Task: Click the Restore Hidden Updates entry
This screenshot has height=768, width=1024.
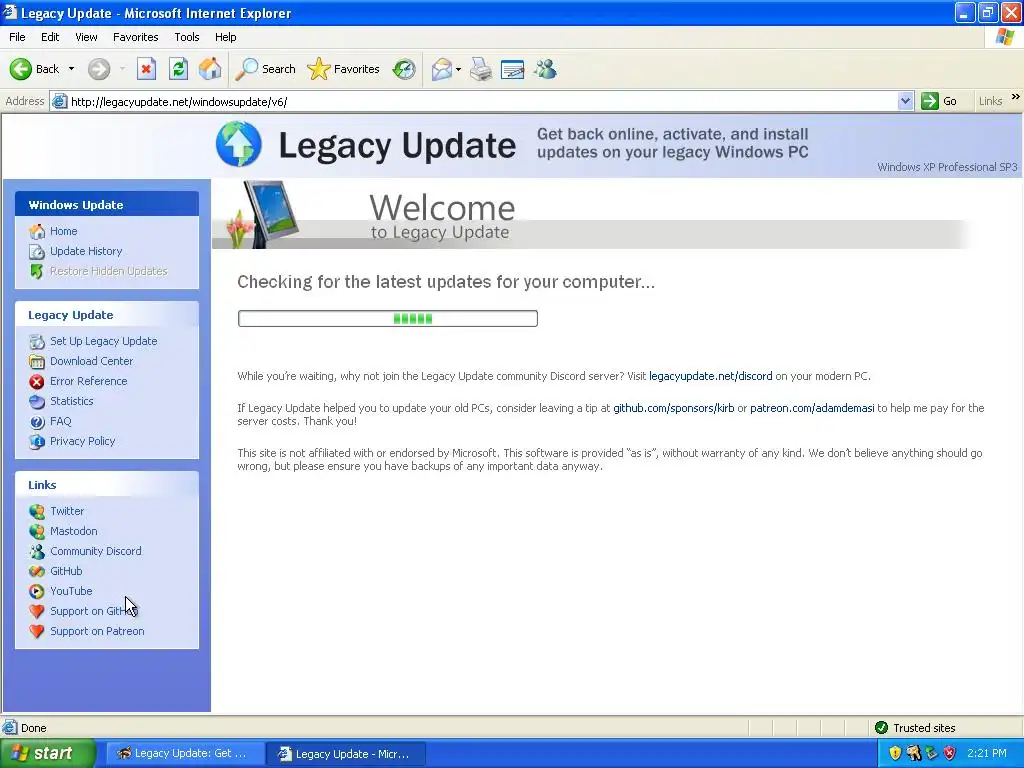Action: tap(108, 271)
